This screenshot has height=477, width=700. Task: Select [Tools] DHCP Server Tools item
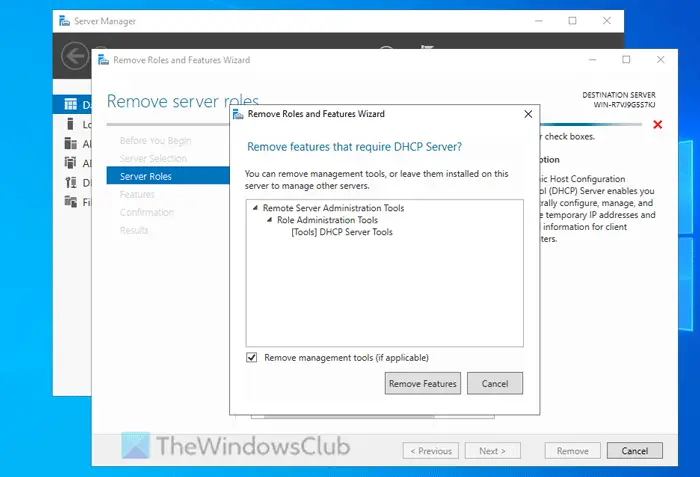click(342, 232)
